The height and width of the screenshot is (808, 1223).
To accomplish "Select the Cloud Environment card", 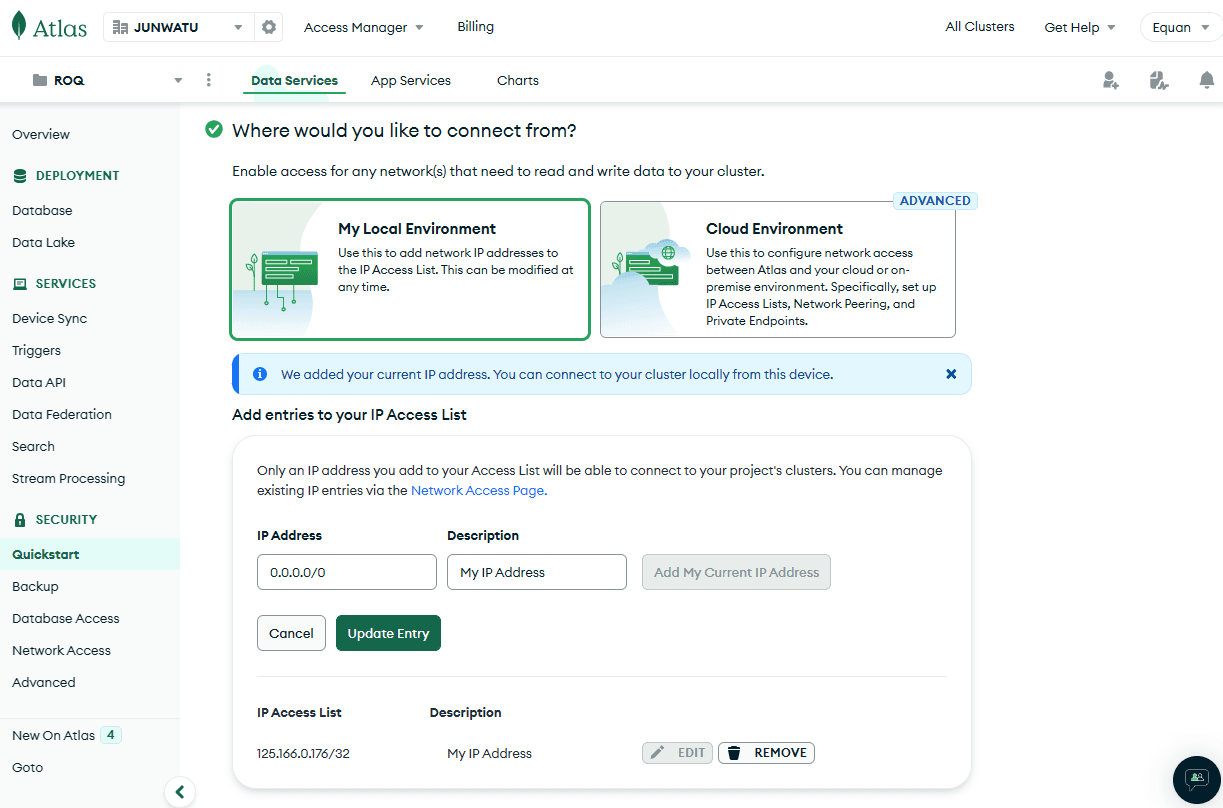I will click(777, 270).
